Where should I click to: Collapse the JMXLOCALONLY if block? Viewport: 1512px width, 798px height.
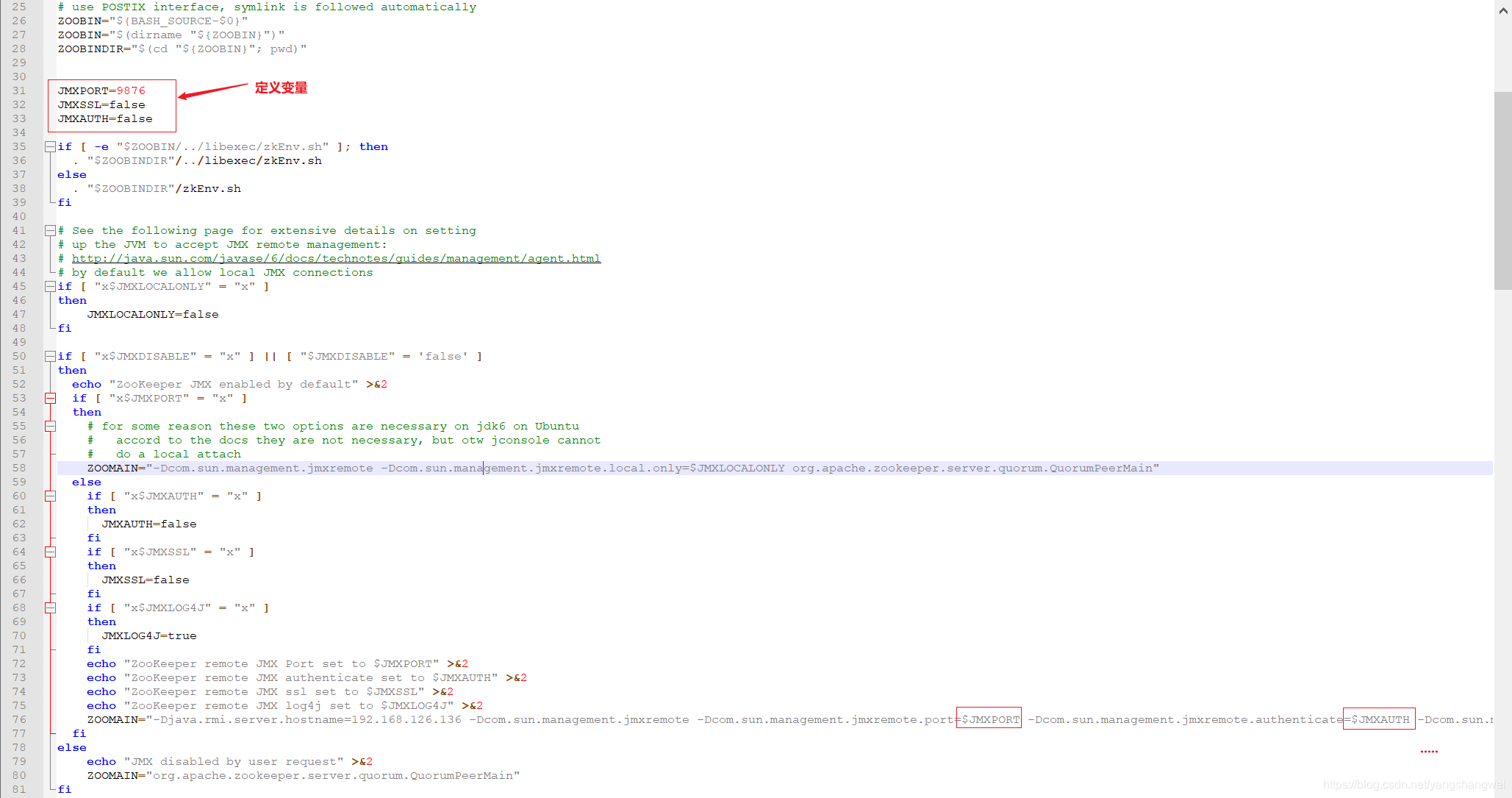point(50,286)
